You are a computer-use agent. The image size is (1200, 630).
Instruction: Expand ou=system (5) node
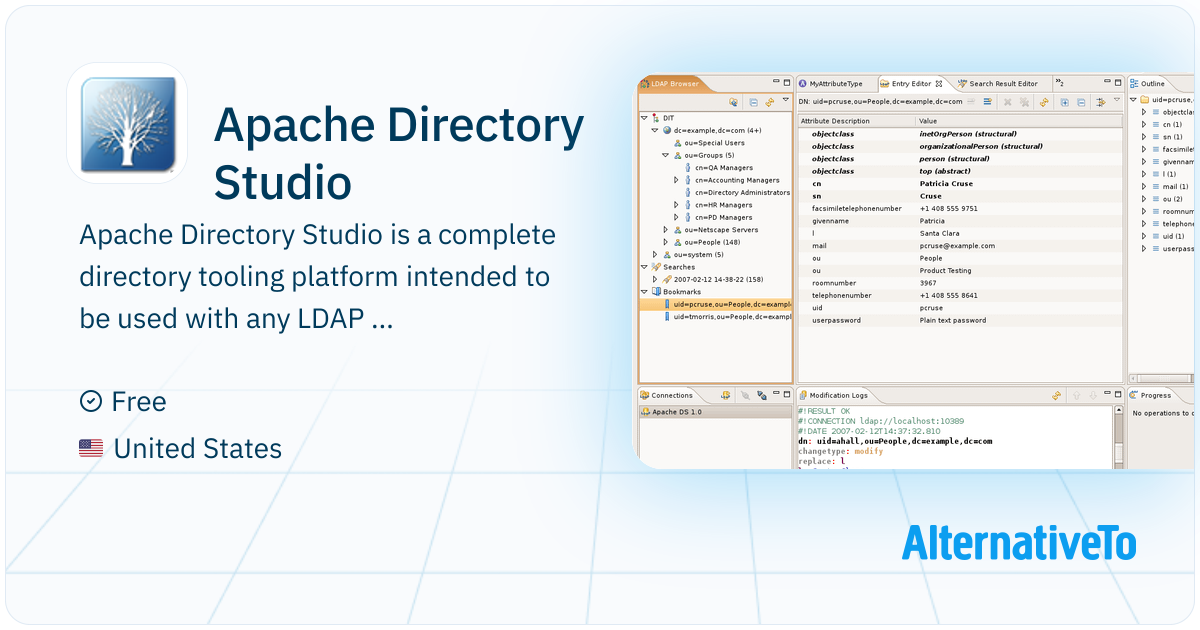coord(655,254)
